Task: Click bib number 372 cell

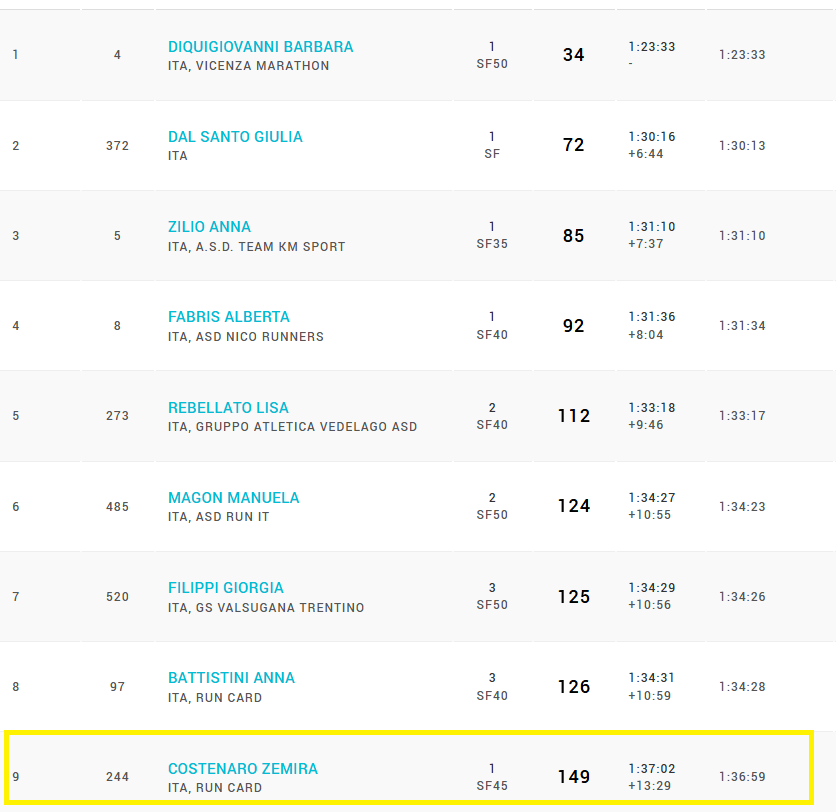Action: (117, 146)
